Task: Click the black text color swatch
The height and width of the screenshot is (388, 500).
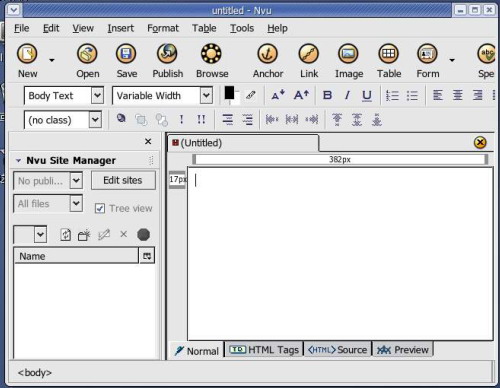Action: pos(229,93)
